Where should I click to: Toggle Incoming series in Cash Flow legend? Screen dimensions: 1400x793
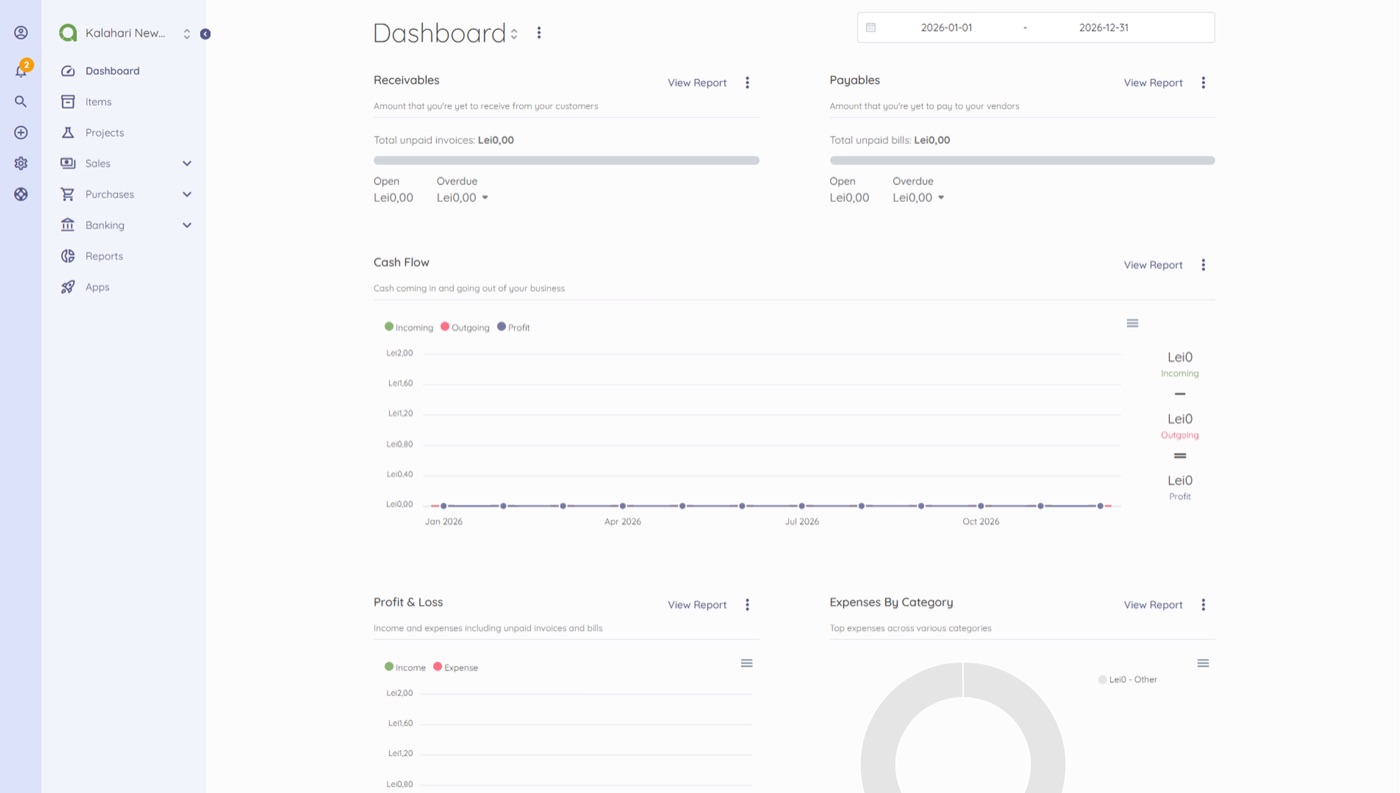point(409,327)
